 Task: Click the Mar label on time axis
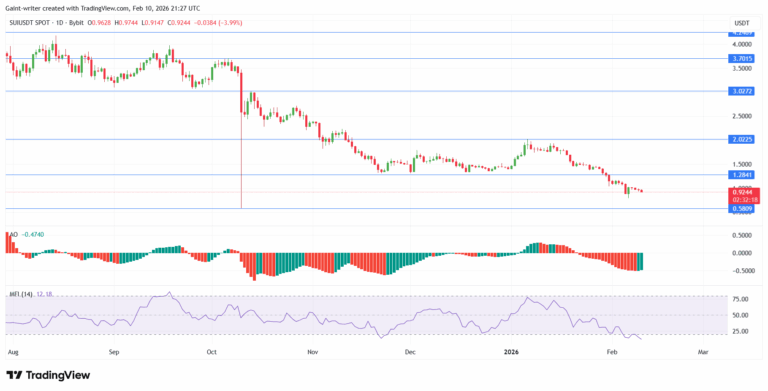(703, 352)
